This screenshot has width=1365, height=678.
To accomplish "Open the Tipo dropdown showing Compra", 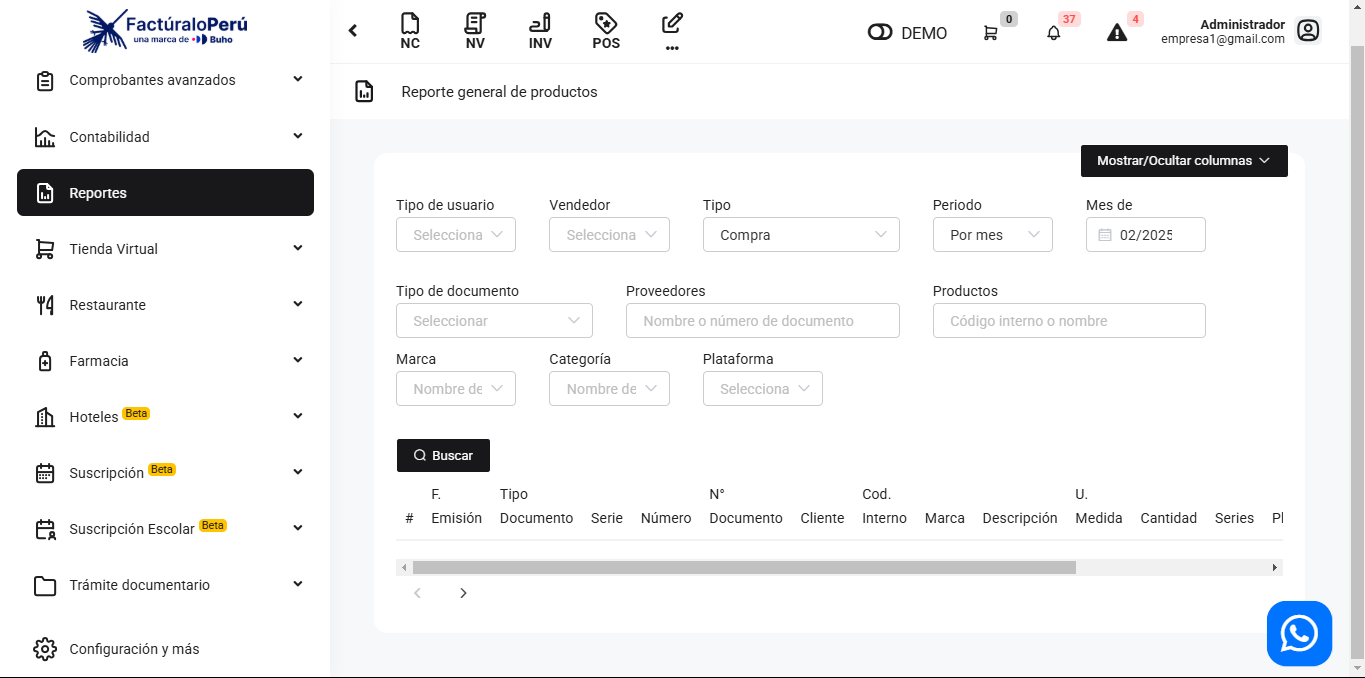I will (801, 235).
